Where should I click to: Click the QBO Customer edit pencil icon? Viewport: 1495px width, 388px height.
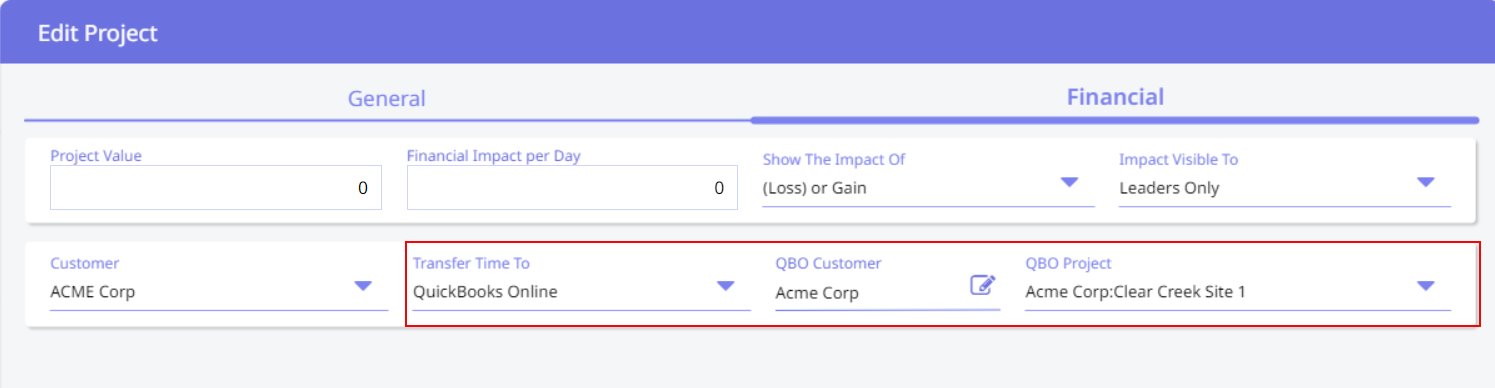coord(983,285)
